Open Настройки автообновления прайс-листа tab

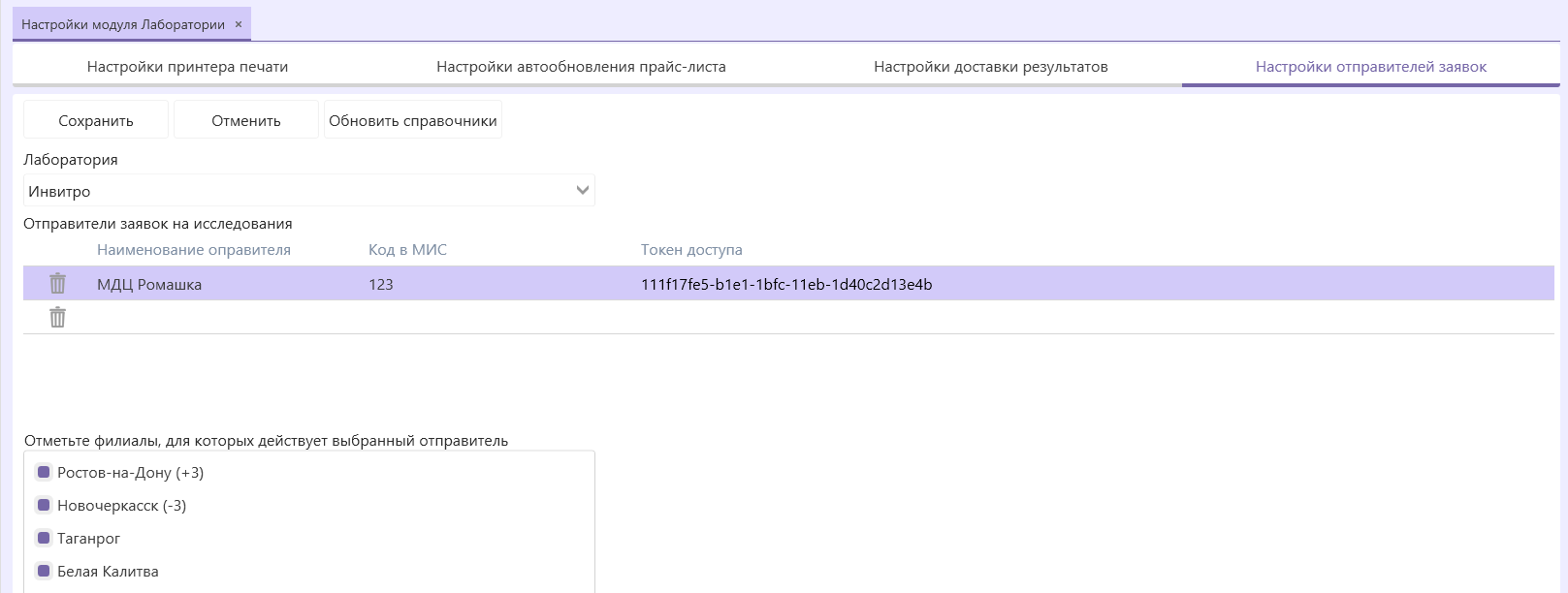581,67
